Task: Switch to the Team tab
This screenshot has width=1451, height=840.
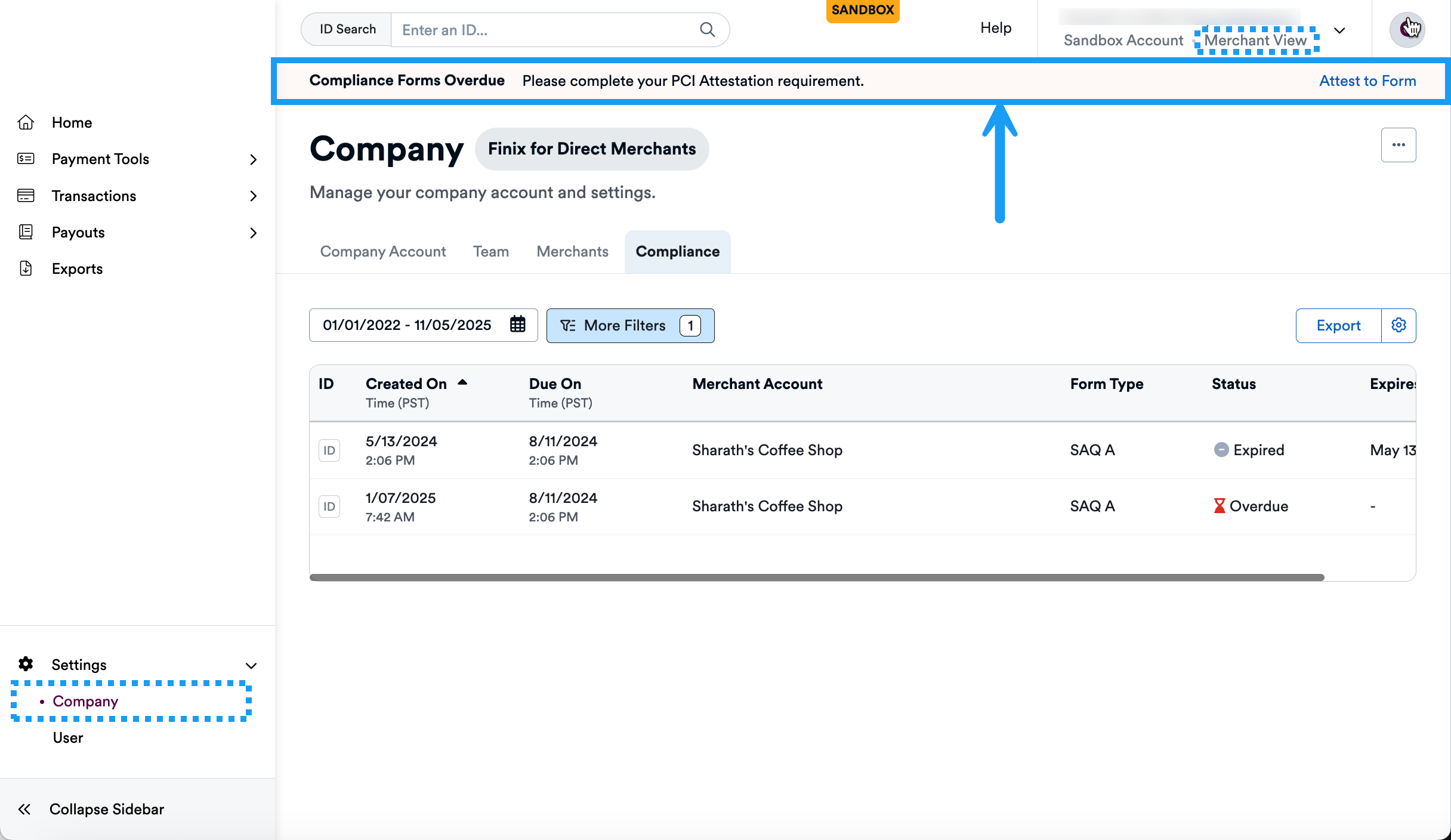Action: (x=490, y=251)
